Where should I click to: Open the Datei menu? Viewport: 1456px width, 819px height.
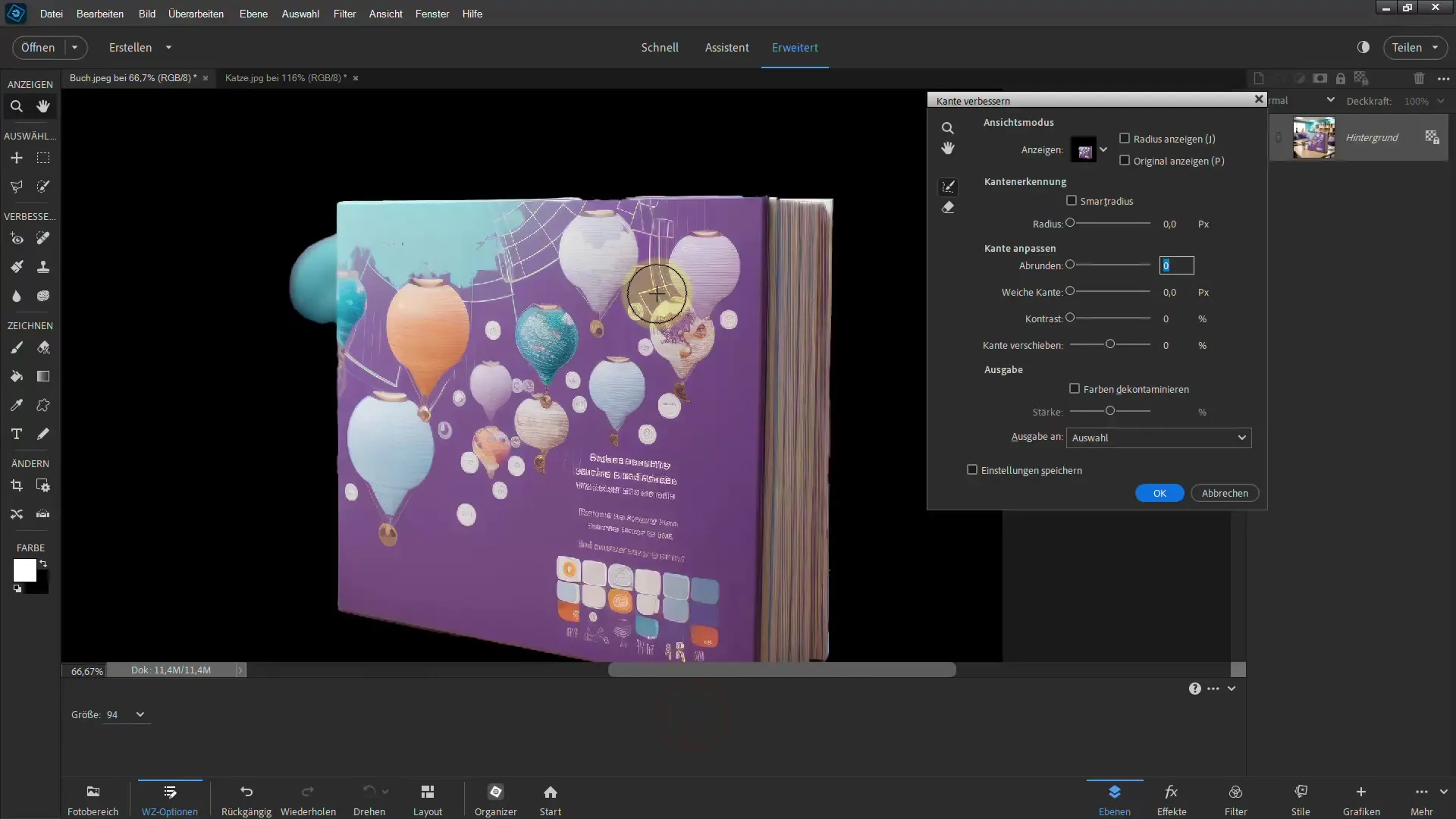tap(52, 14)
